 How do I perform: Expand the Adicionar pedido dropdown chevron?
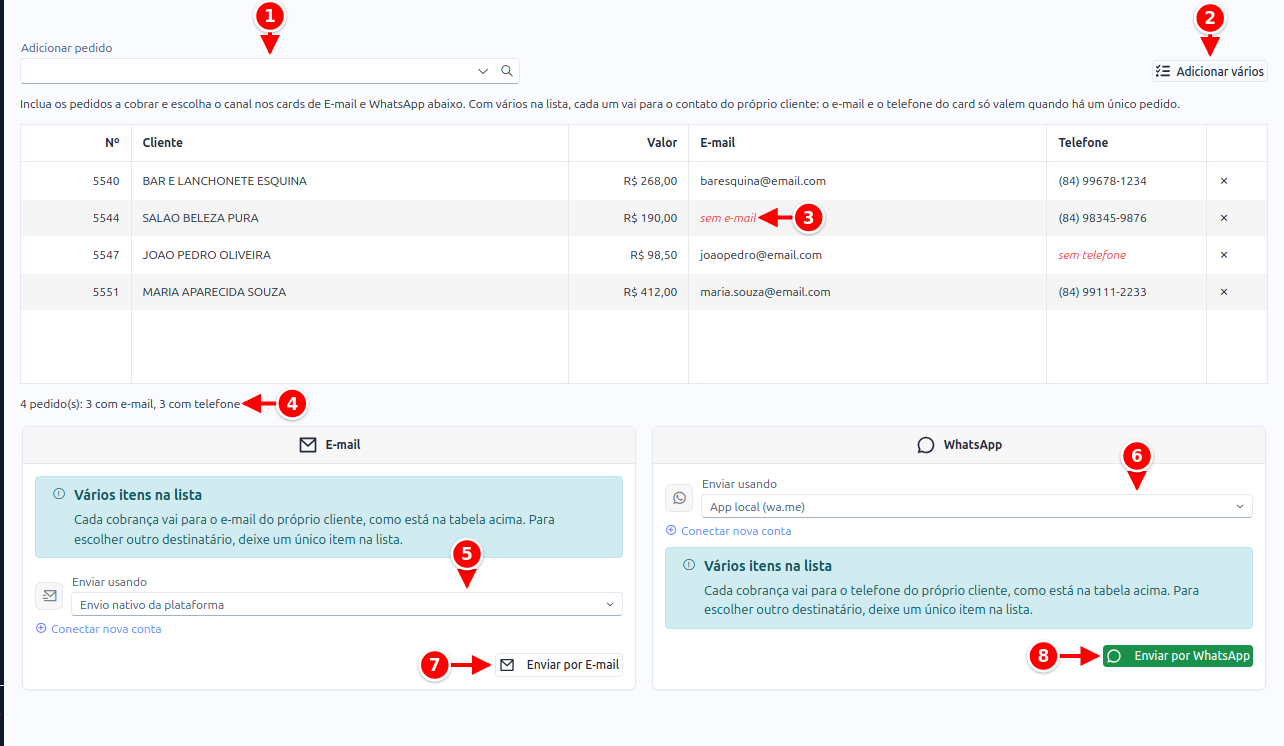(x=483, y=71)
